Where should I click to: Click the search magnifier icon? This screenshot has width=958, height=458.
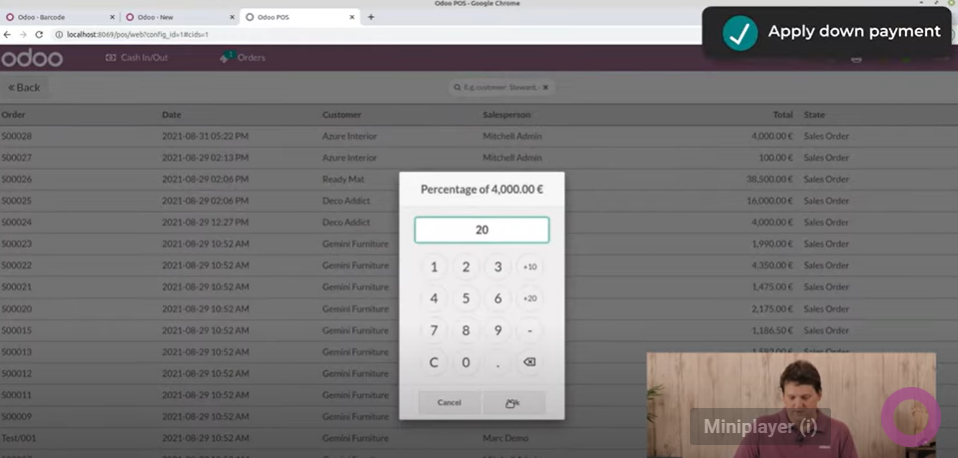pyautogui.click(x=456, y=87)
